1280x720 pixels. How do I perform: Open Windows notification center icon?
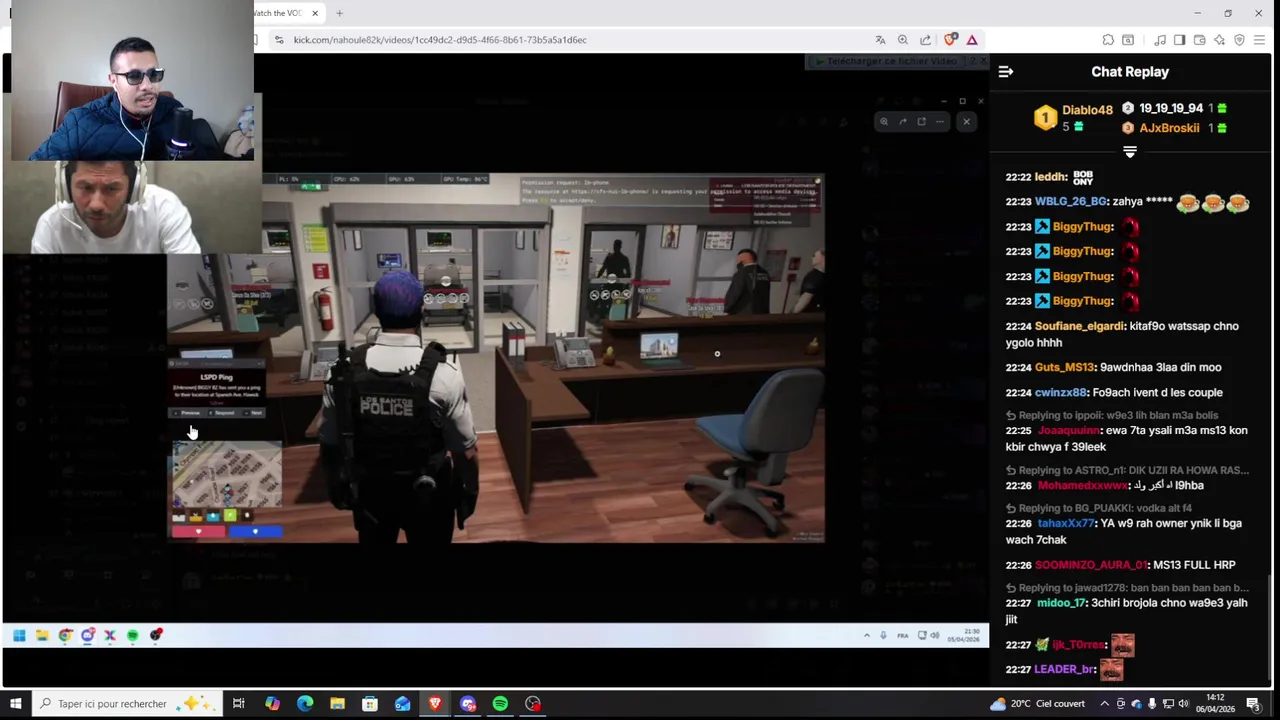(x=1253, y=703)
